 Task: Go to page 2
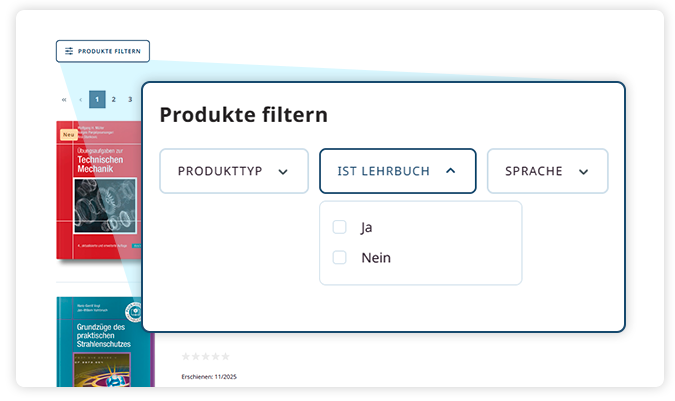pyautogui.click(x=114, y=100)
